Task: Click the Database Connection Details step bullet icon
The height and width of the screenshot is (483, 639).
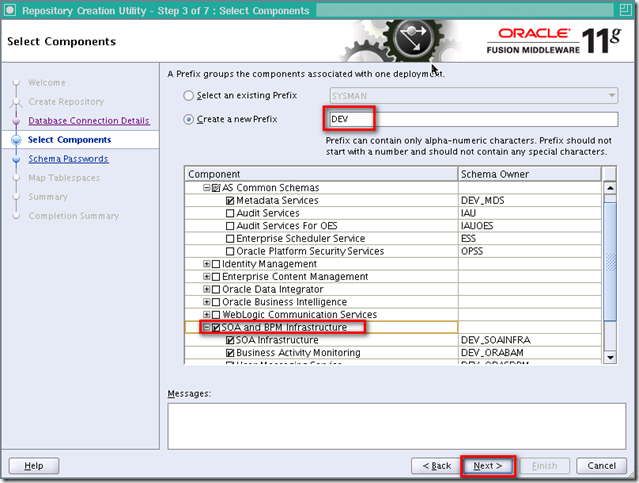Action: (x=16, y=121)
